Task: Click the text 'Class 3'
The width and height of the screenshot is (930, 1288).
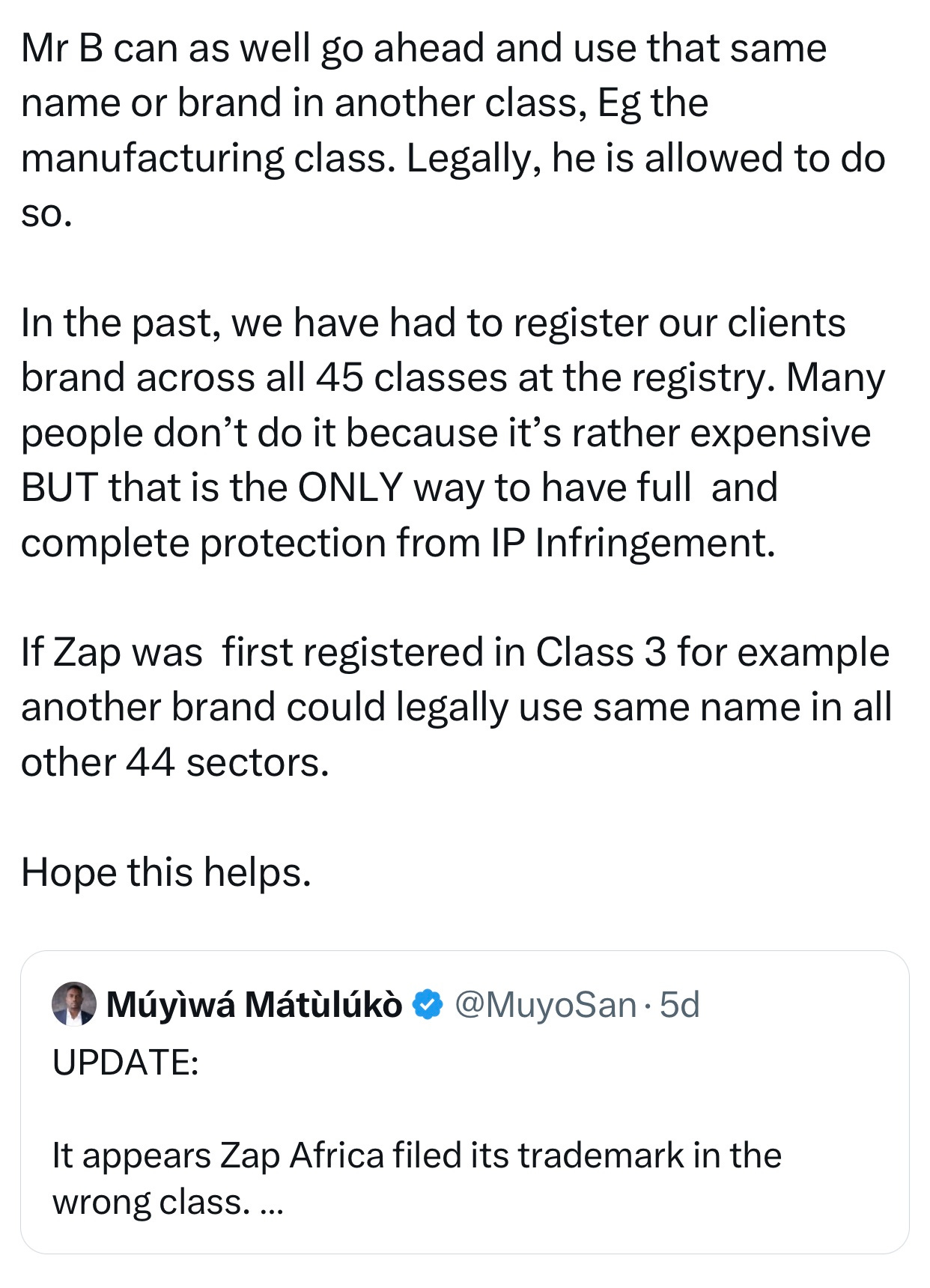Action: [601, 652]
